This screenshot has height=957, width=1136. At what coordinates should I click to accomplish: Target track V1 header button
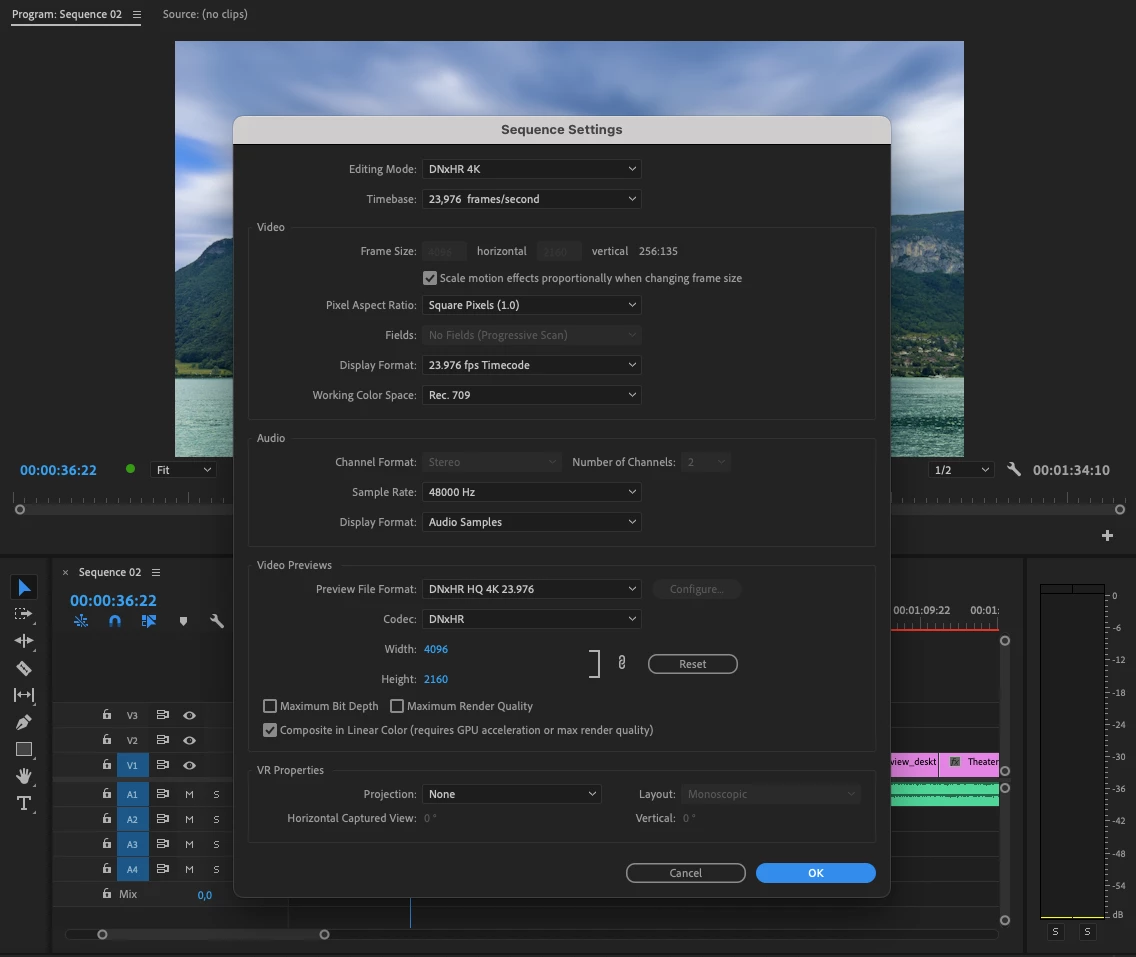click(133, 765)
